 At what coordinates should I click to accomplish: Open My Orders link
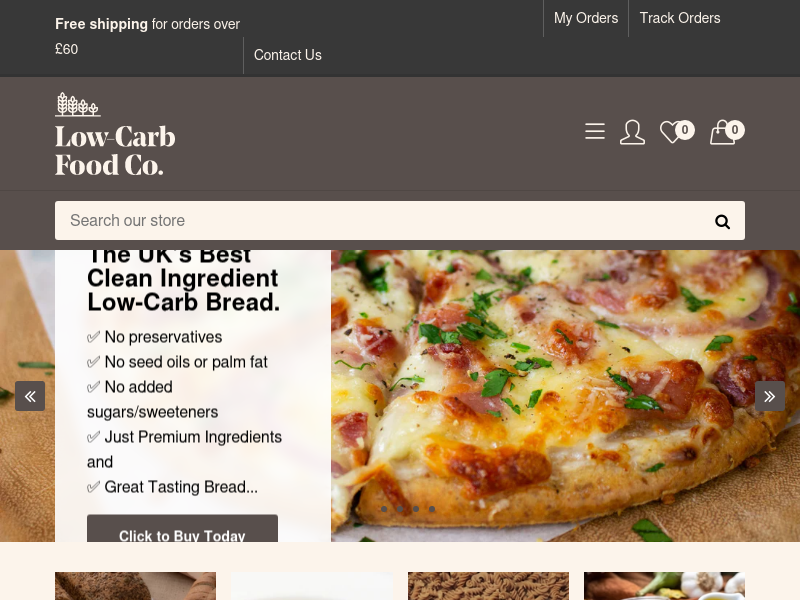[x=586, y=18]
